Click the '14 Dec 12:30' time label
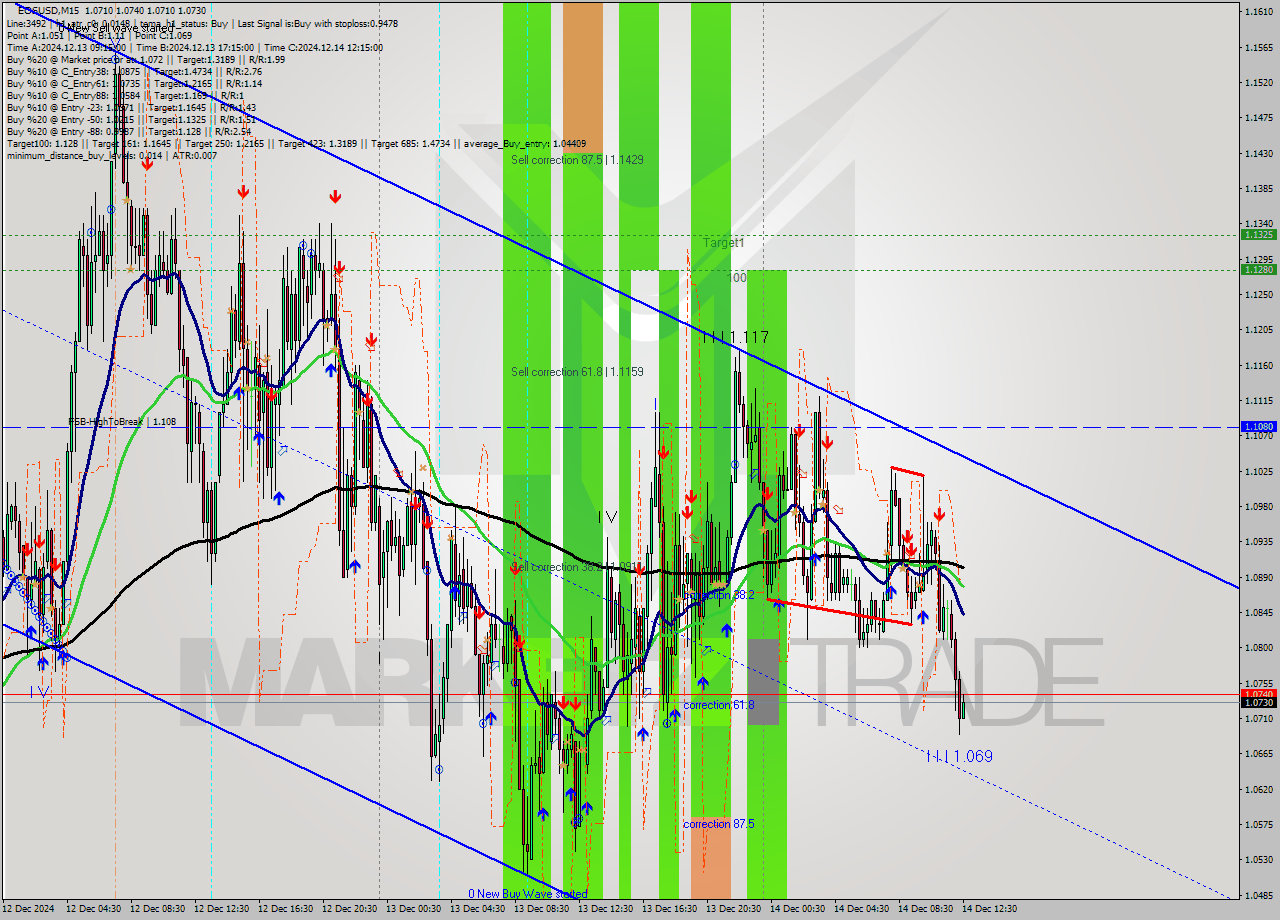The image size is (1280, 920). [x=990, y=909]
